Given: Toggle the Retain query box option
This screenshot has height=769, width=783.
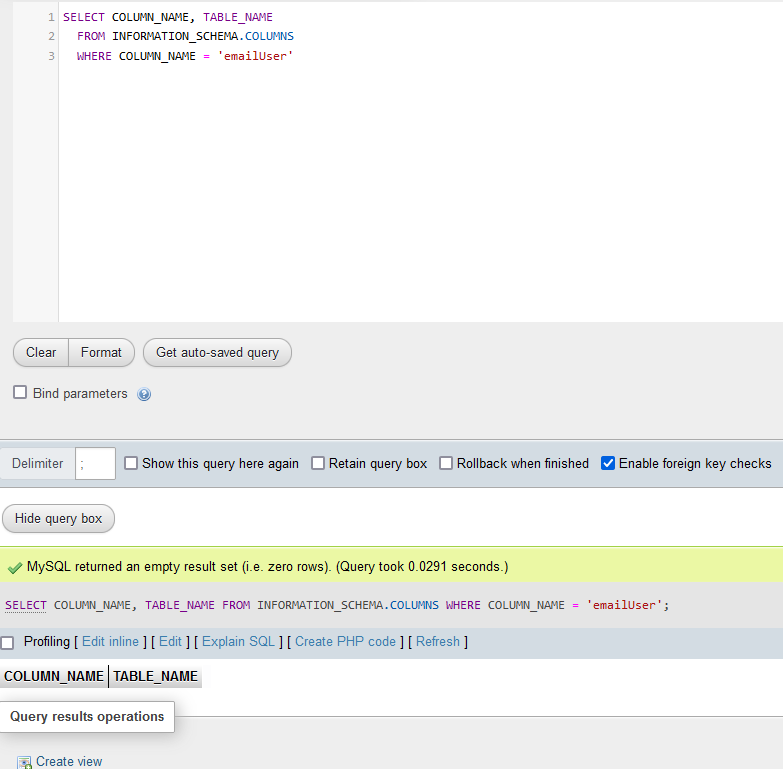Looking at the screenshot, I should 318,463.
